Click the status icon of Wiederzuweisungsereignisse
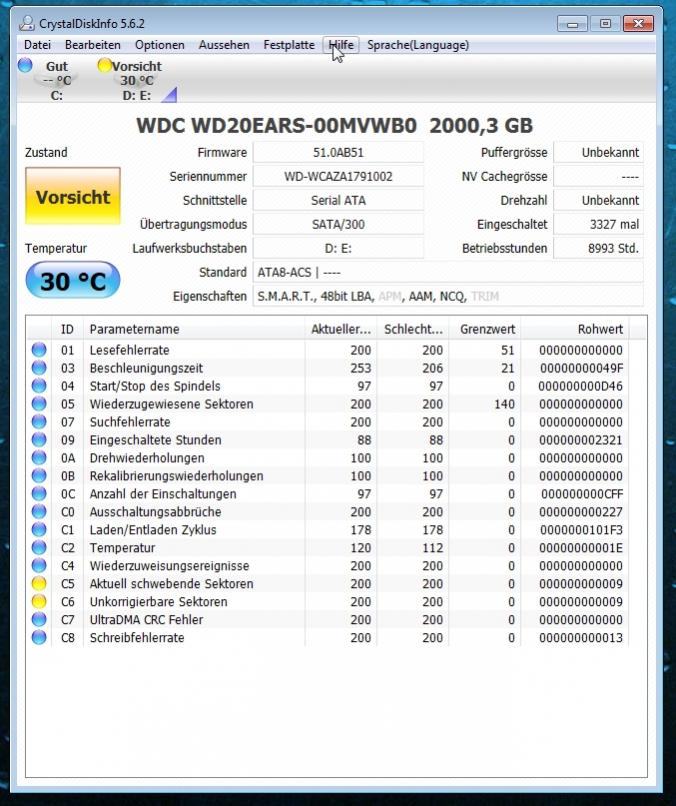This screenshot has width=676, height=806. (x=39, y=566)
